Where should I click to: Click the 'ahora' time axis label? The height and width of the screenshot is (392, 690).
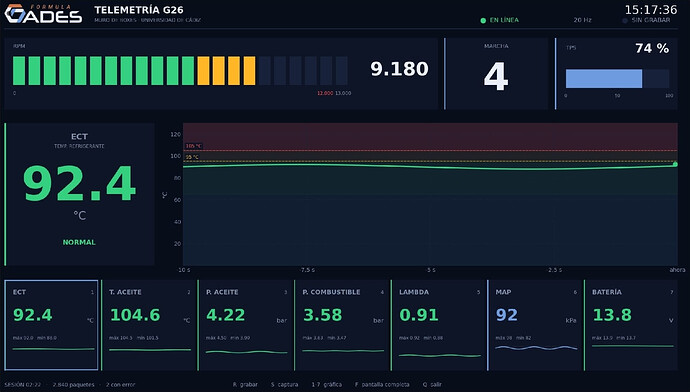(678, 270)
